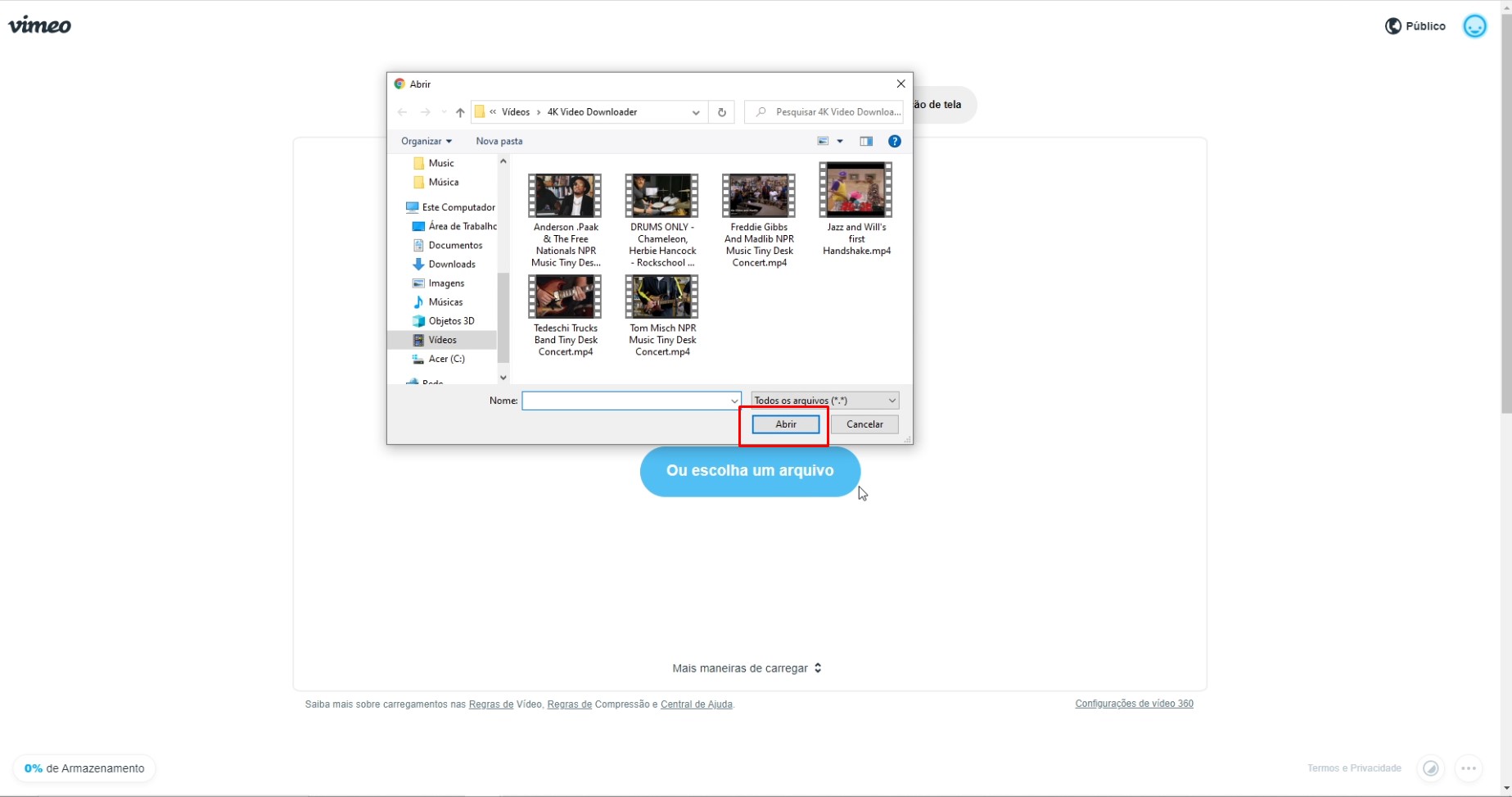Click 4K Video Downloader breadcrumb
This screenshot has height=797, width=1512.
coord(592,112)
